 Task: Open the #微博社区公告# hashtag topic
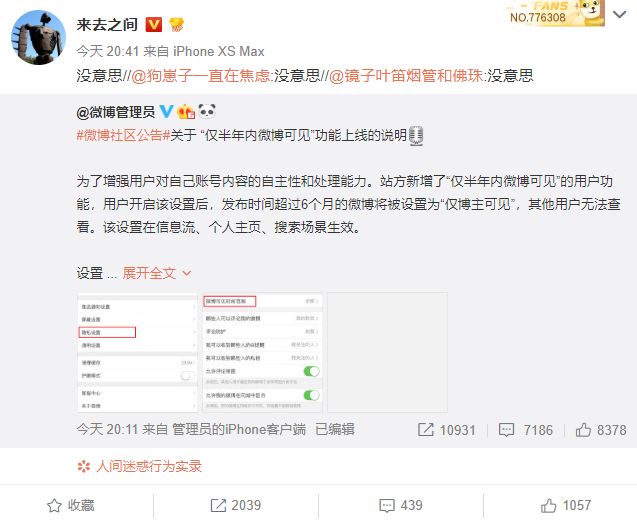pos(123,135)
